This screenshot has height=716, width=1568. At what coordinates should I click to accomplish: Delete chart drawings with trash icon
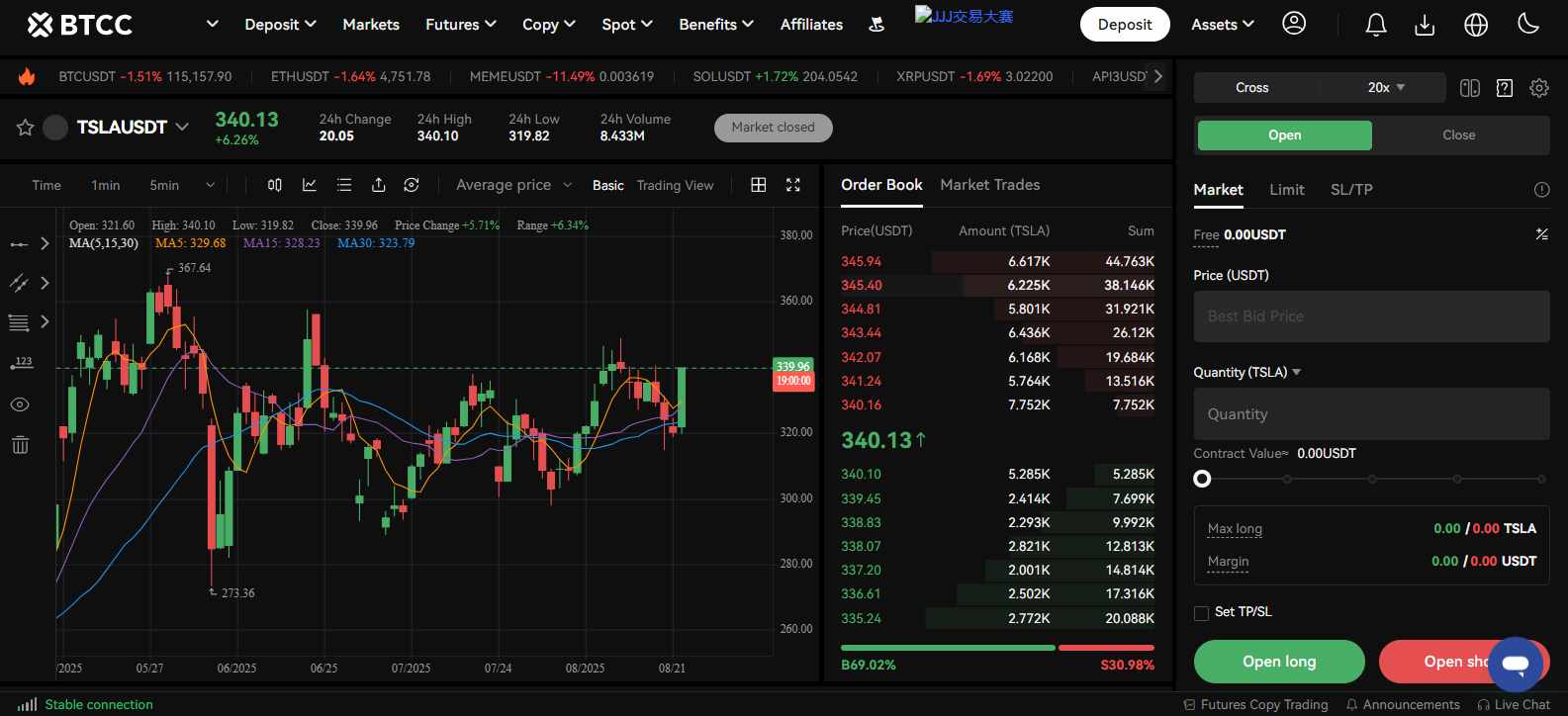coord(20,445)
